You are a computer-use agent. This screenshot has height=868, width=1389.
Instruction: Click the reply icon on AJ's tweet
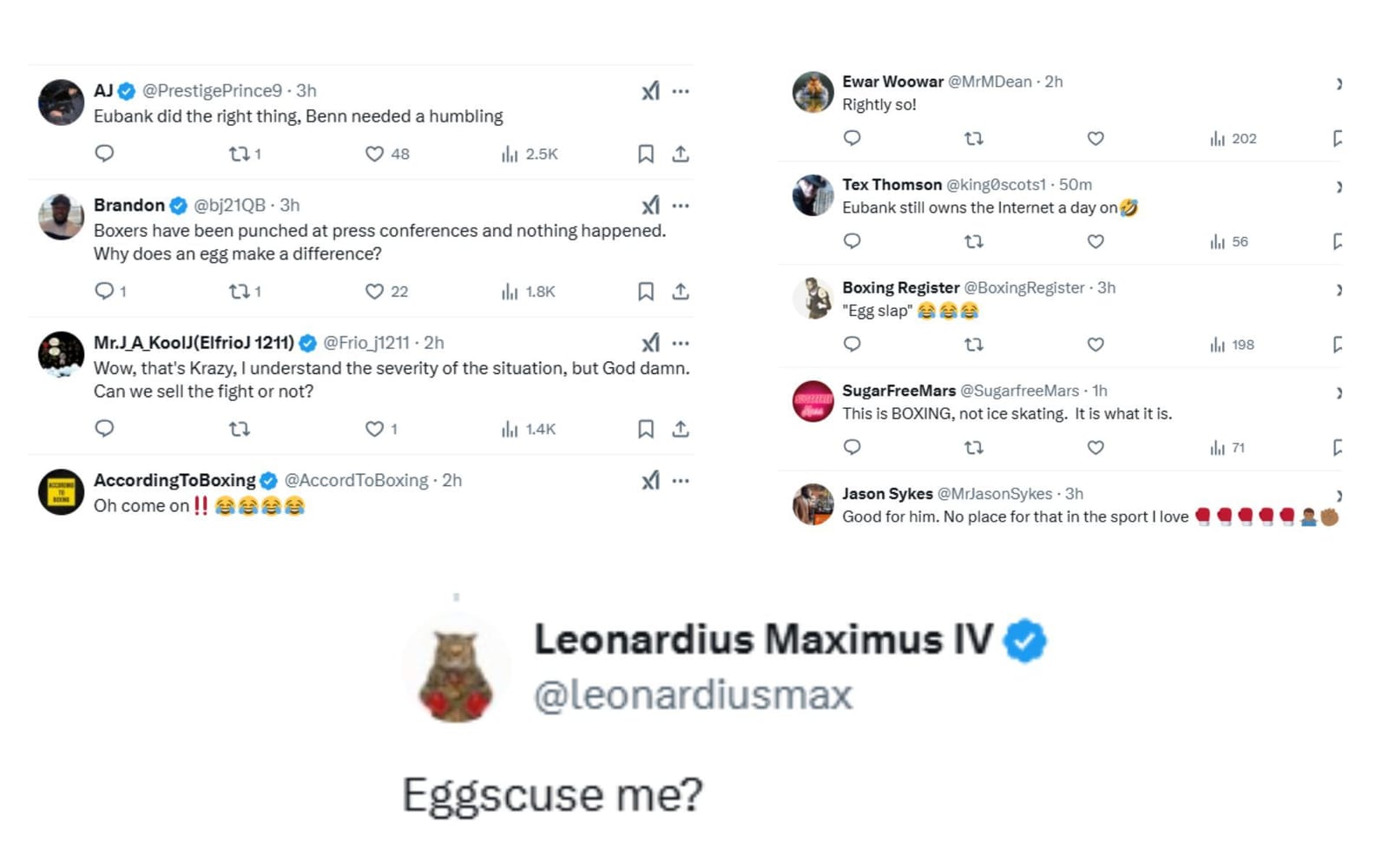click(x=104, y=154)
